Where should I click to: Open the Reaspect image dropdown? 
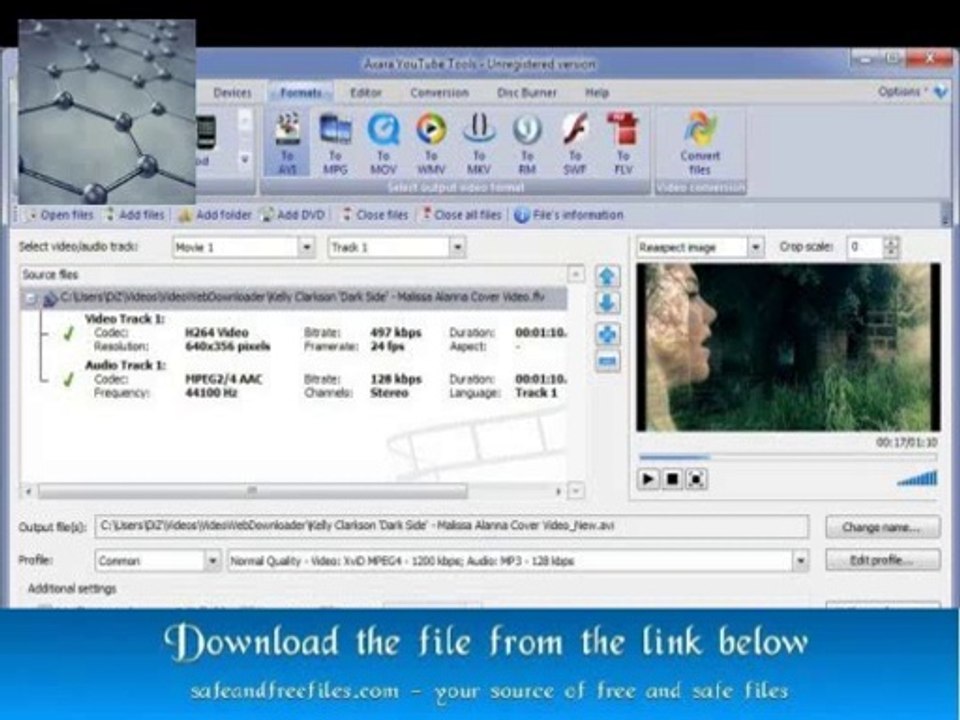[x=756, y=247]
